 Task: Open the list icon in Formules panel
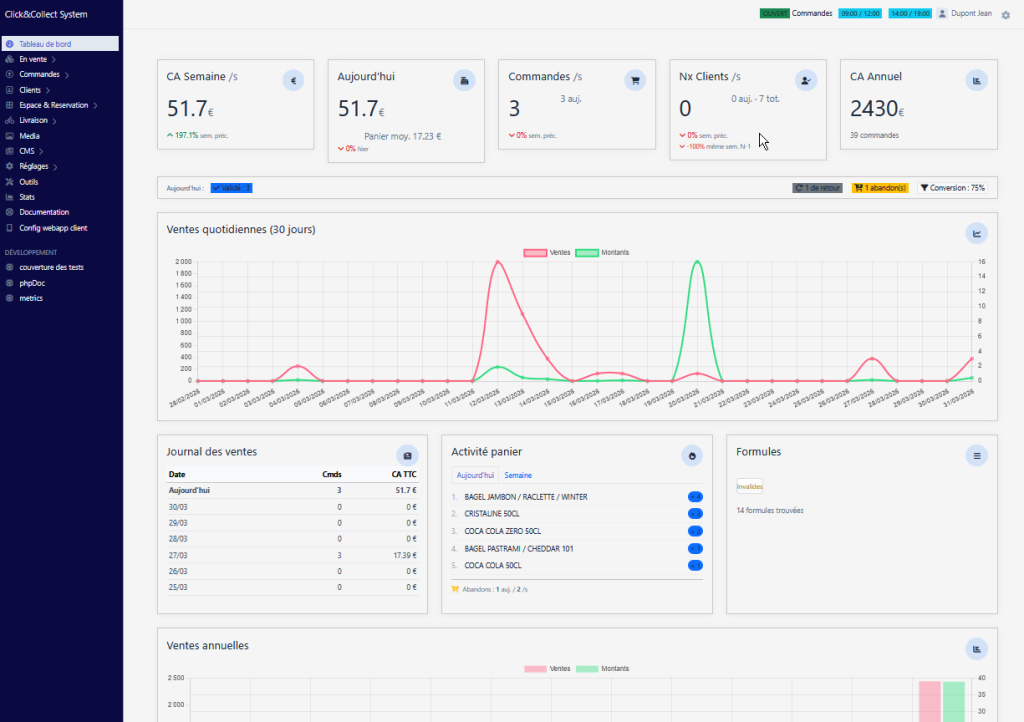(976, 455)
